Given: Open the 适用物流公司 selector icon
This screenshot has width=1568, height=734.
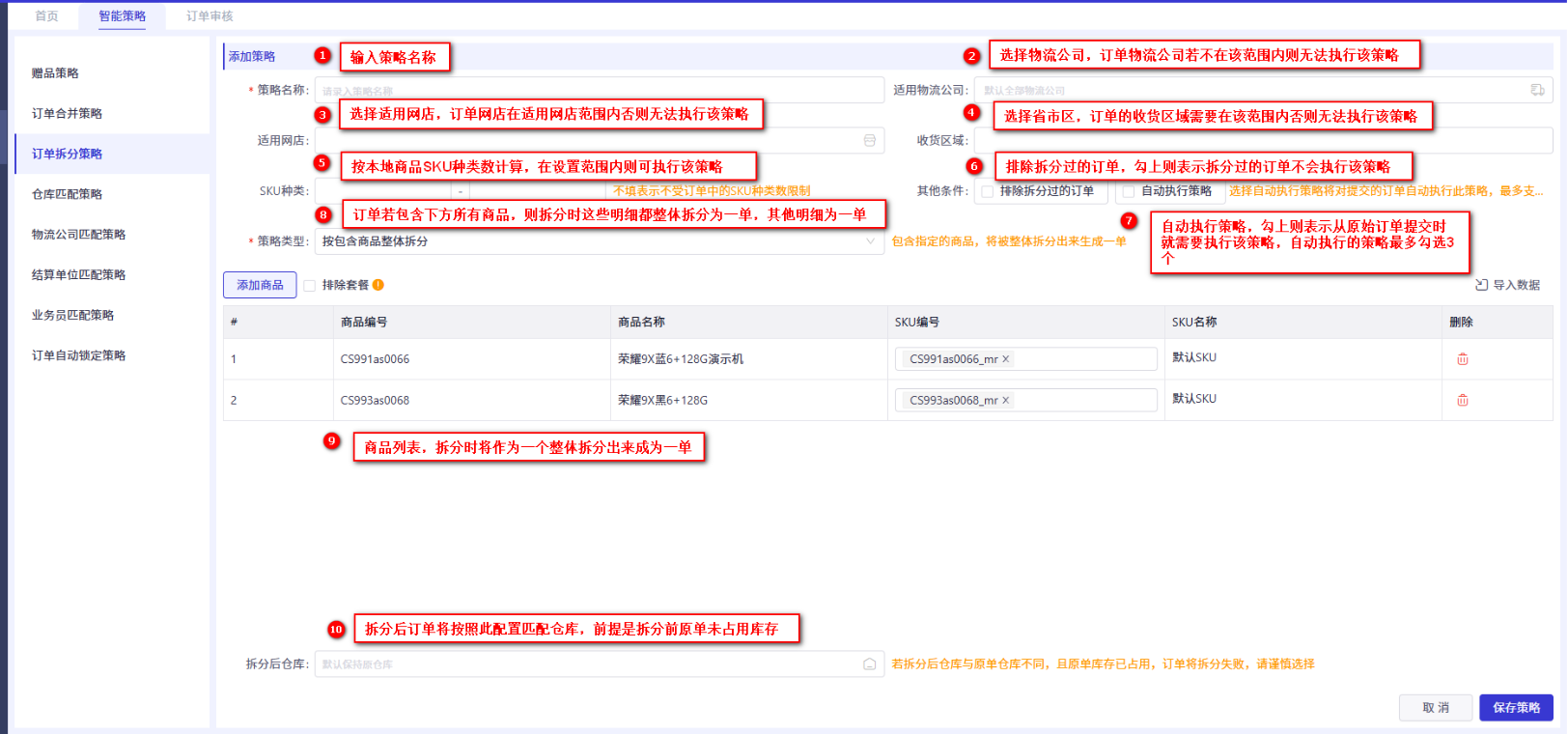Looking at the screenshot, I should coord(1537,90).
